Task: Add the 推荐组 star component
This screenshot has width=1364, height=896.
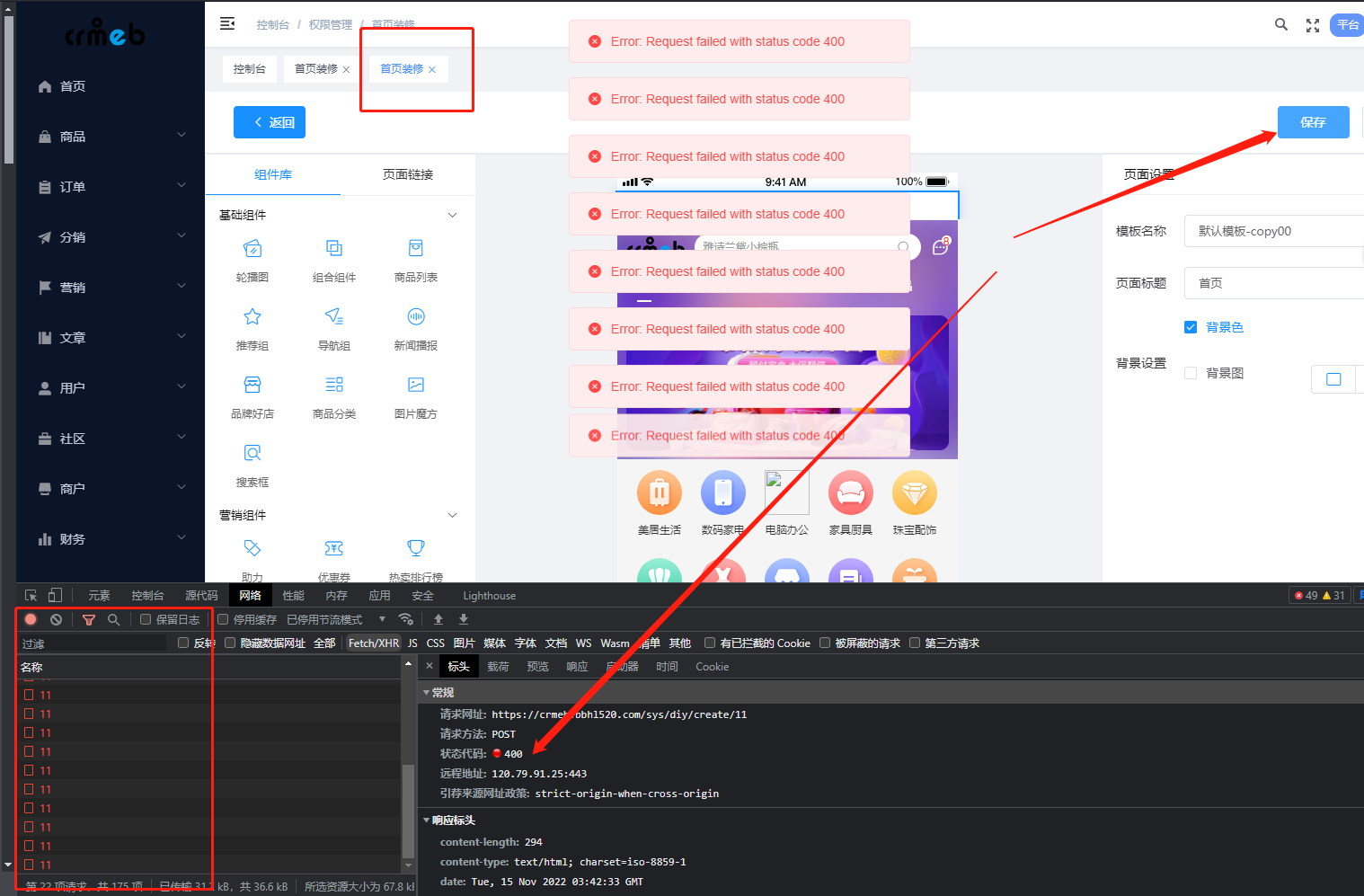Action: pos(252,327)
